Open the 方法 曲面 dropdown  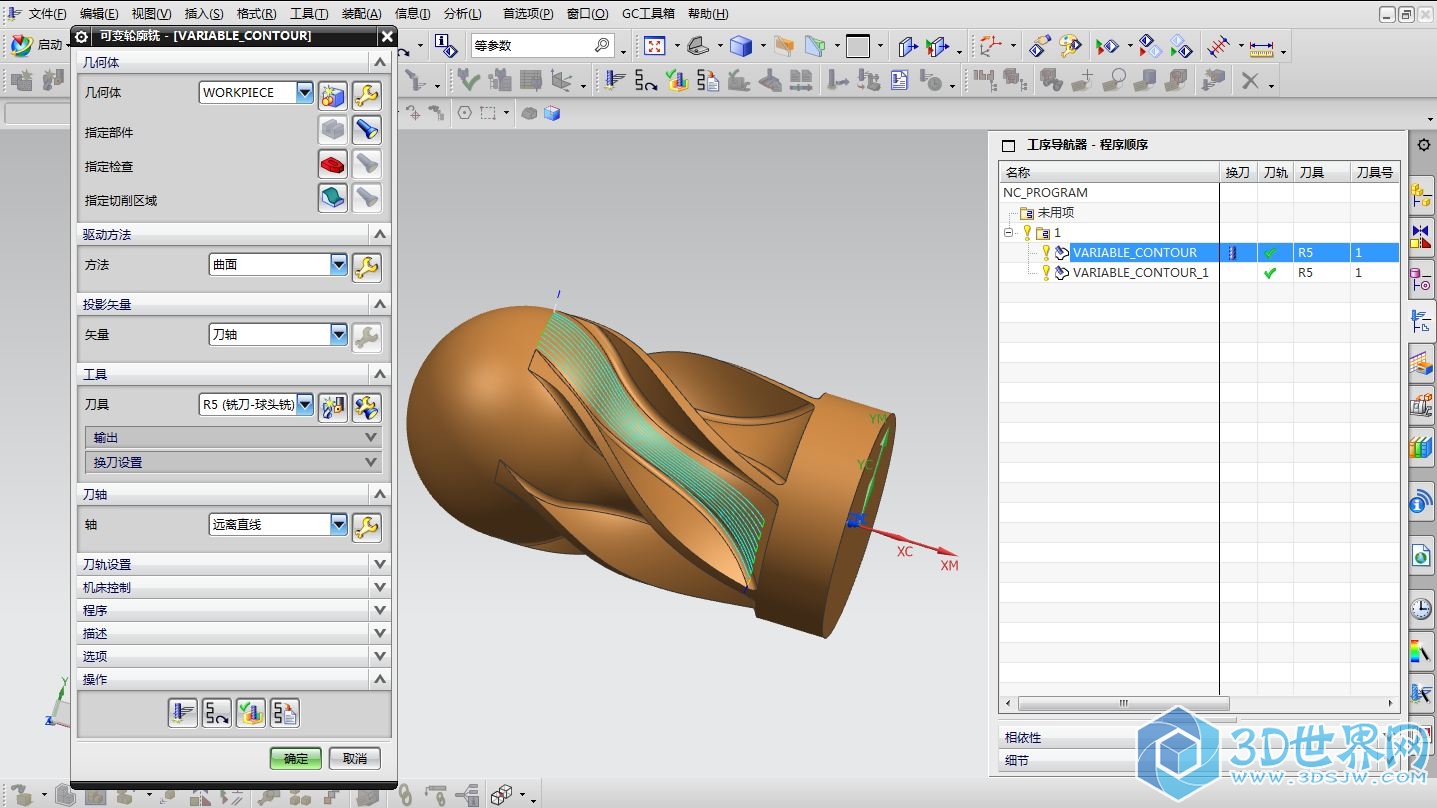click(x=338, y=264)
